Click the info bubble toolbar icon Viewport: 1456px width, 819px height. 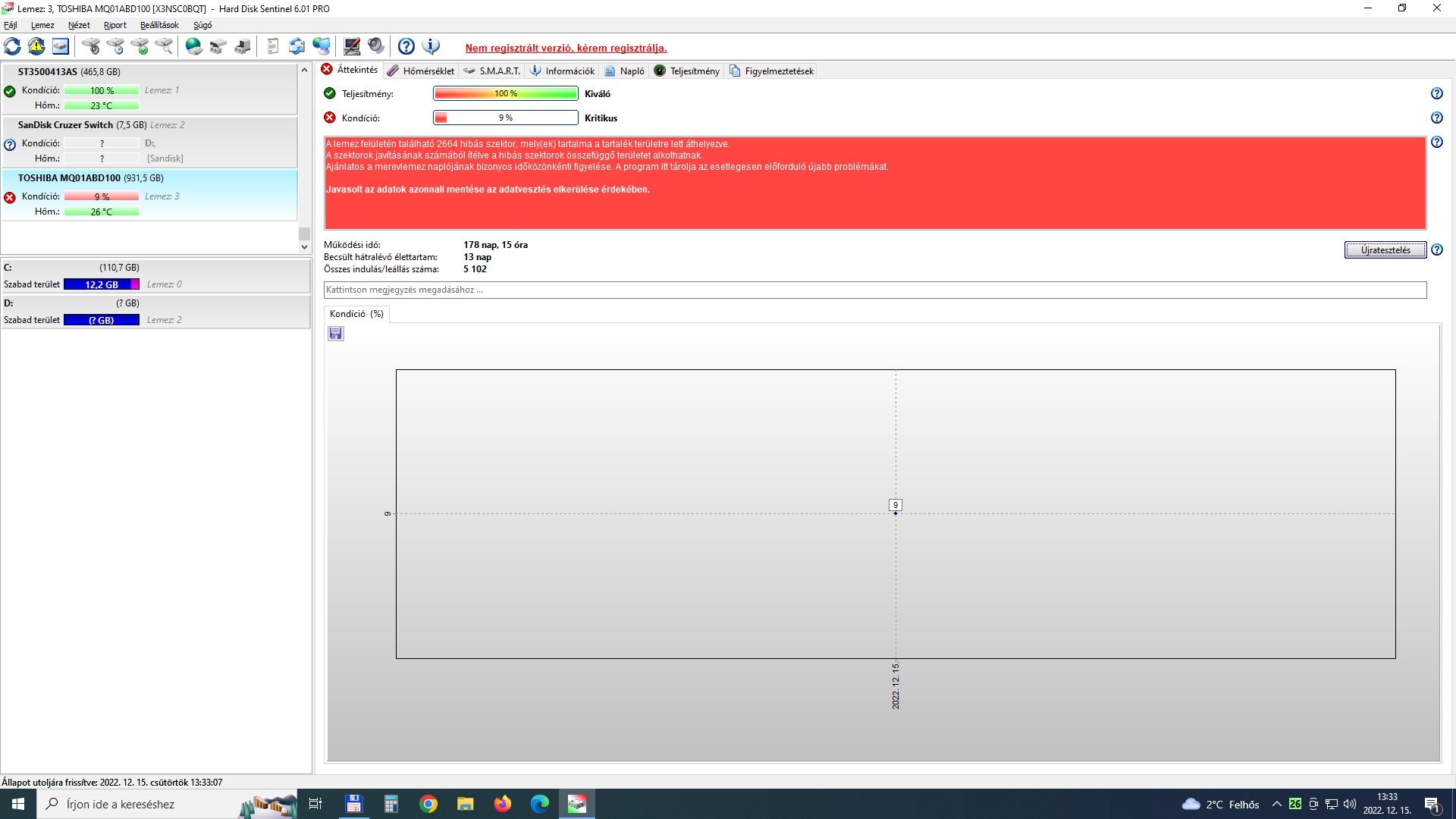coord(431,46)
